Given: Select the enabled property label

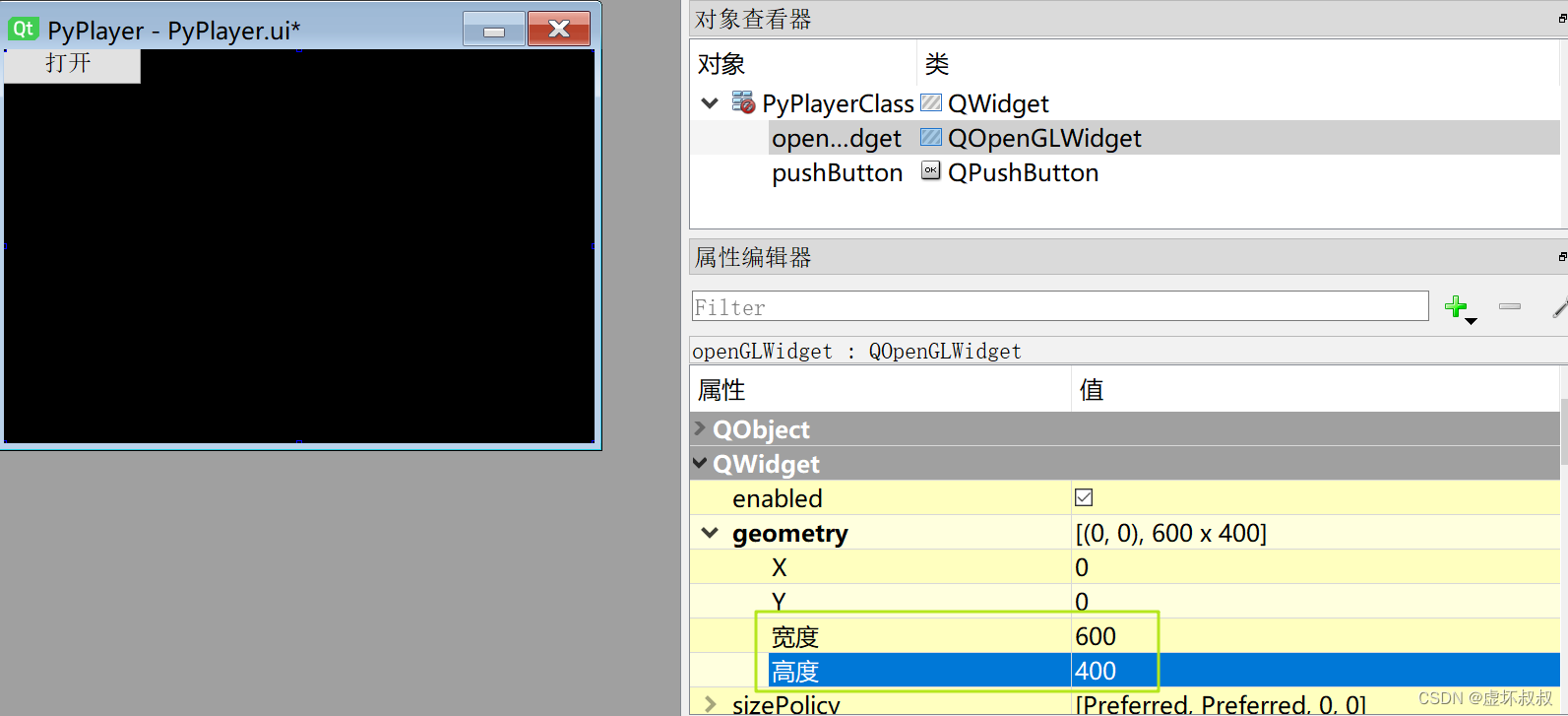Looking at the screenshot, I should point(778,498).
